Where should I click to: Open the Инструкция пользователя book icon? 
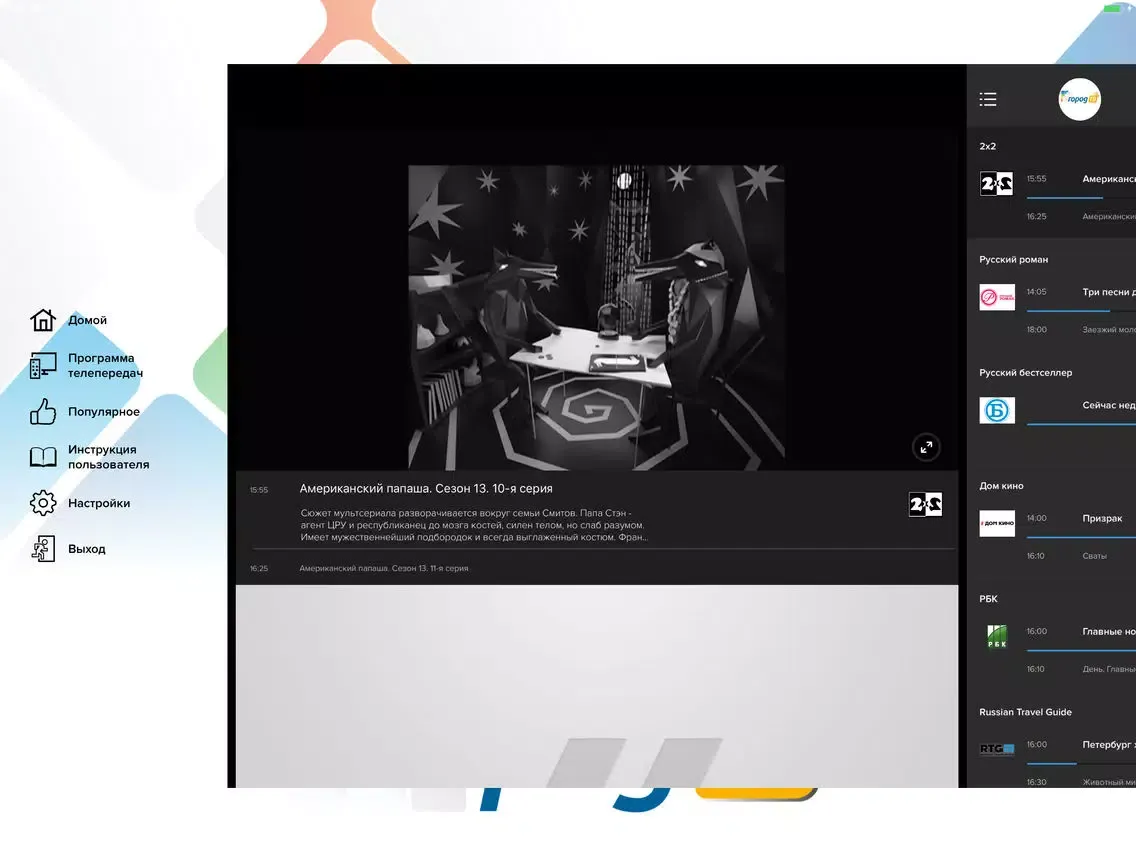pos(43,457)
